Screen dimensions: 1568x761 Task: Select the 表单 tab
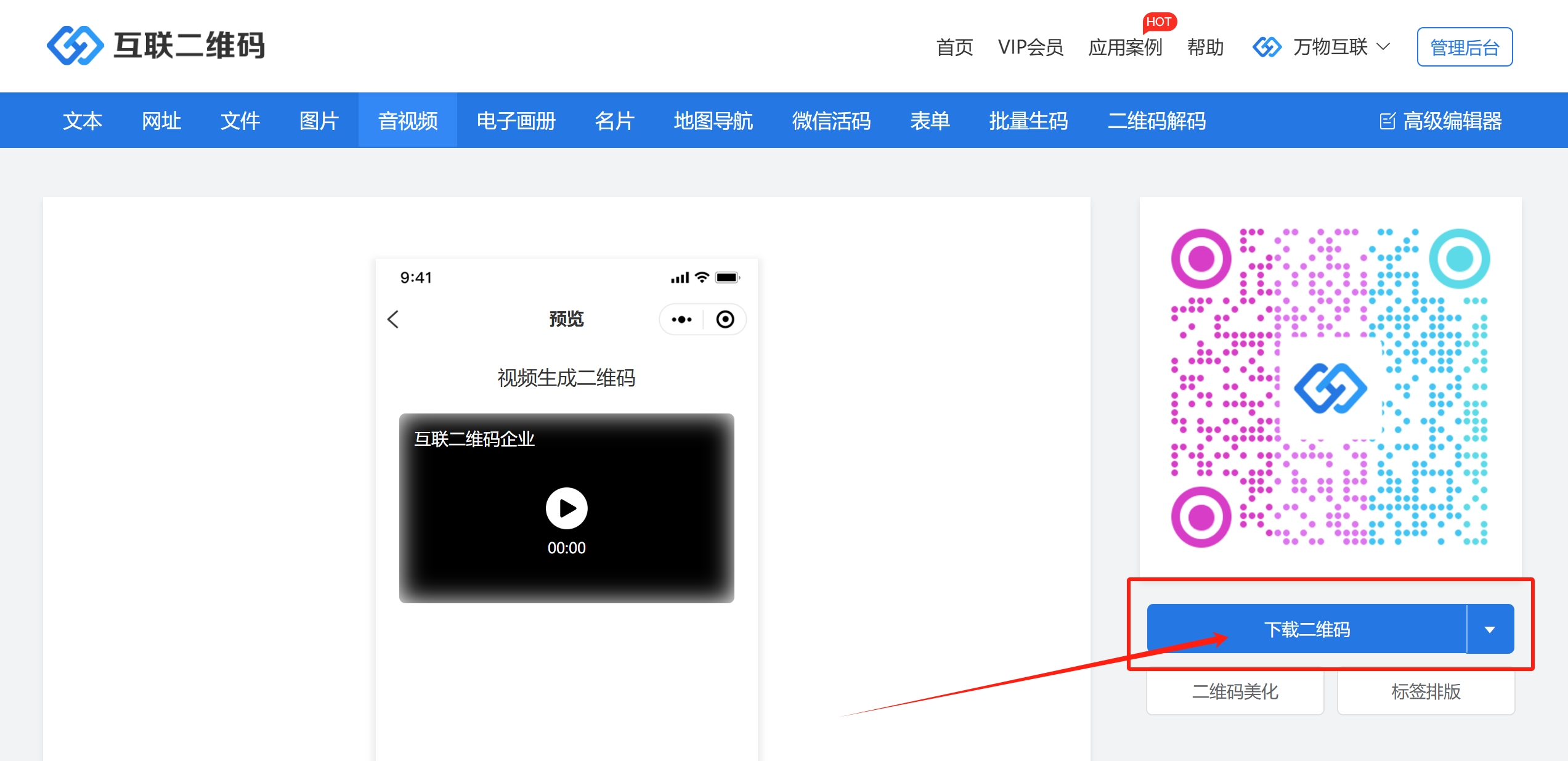click(x=930, y=121)
